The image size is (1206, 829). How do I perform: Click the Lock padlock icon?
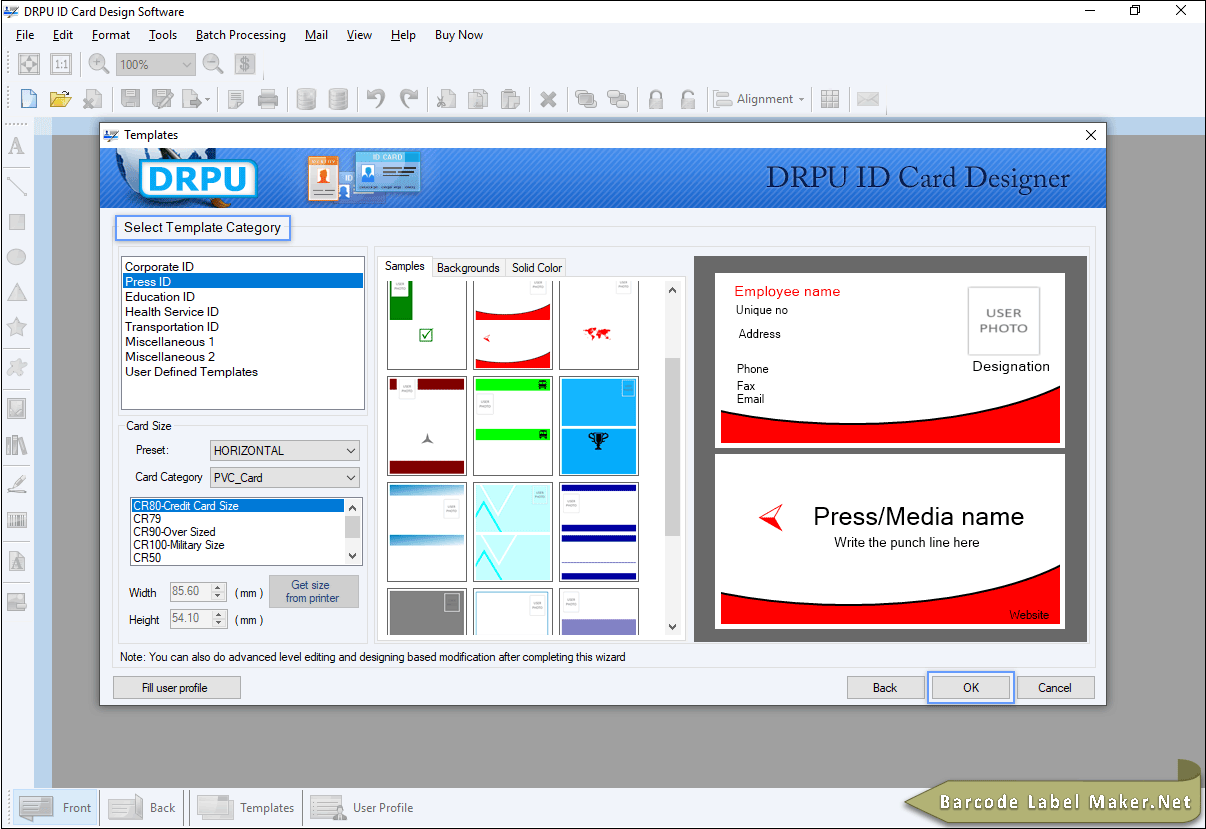click(656, 99)
